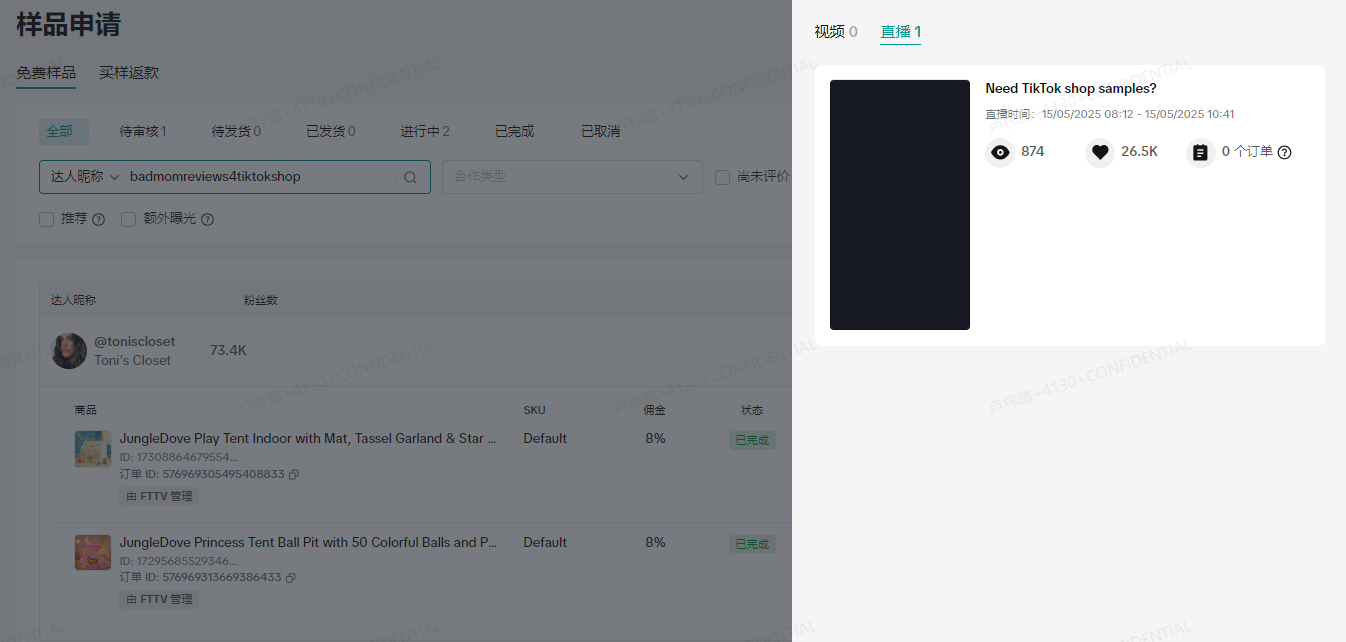Click the eye icon showing 874 viewers
The image size is (1346, 642).
point(999,152)
